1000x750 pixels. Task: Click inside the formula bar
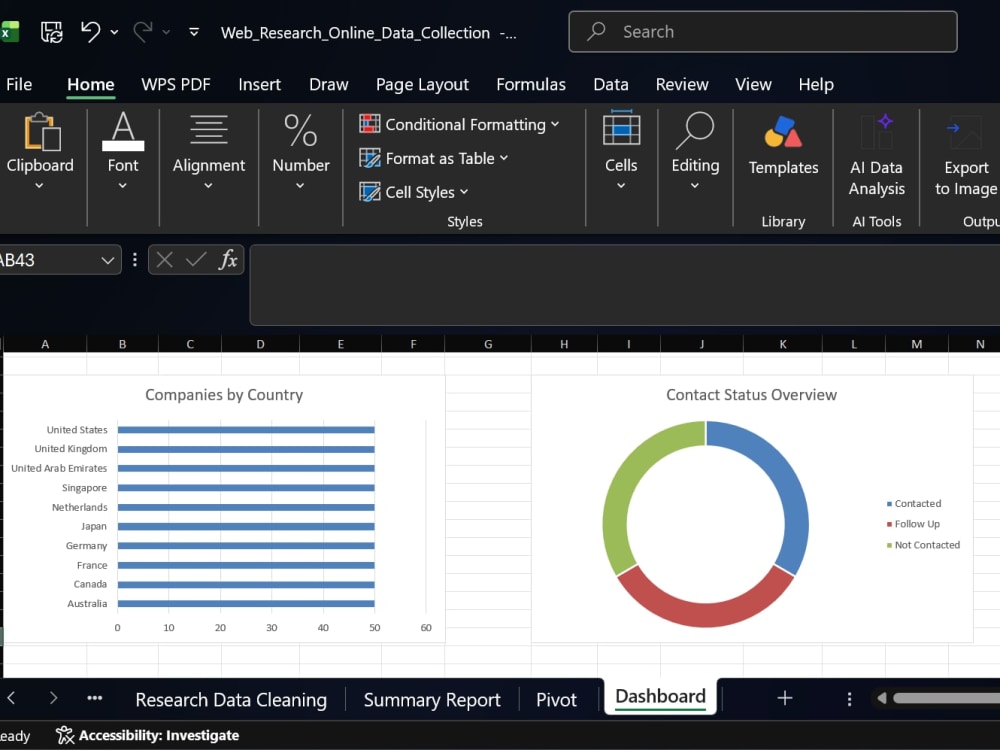tap(624, 284)
